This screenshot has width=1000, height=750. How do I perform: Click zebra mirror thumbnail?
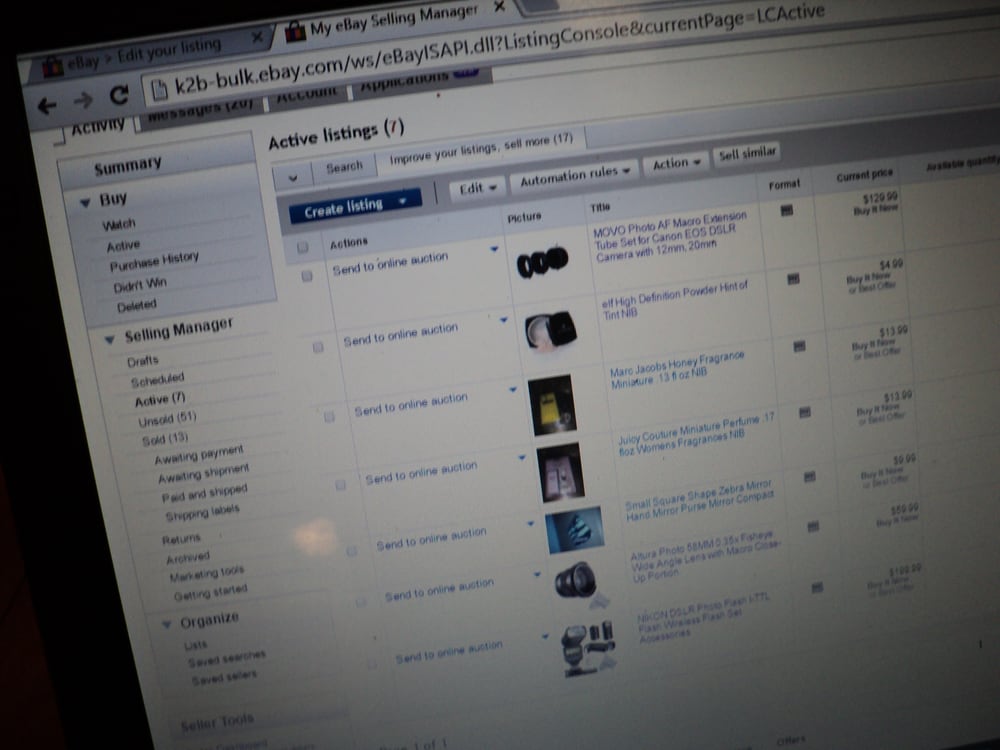pyautogui.click(x=575, y=529)
